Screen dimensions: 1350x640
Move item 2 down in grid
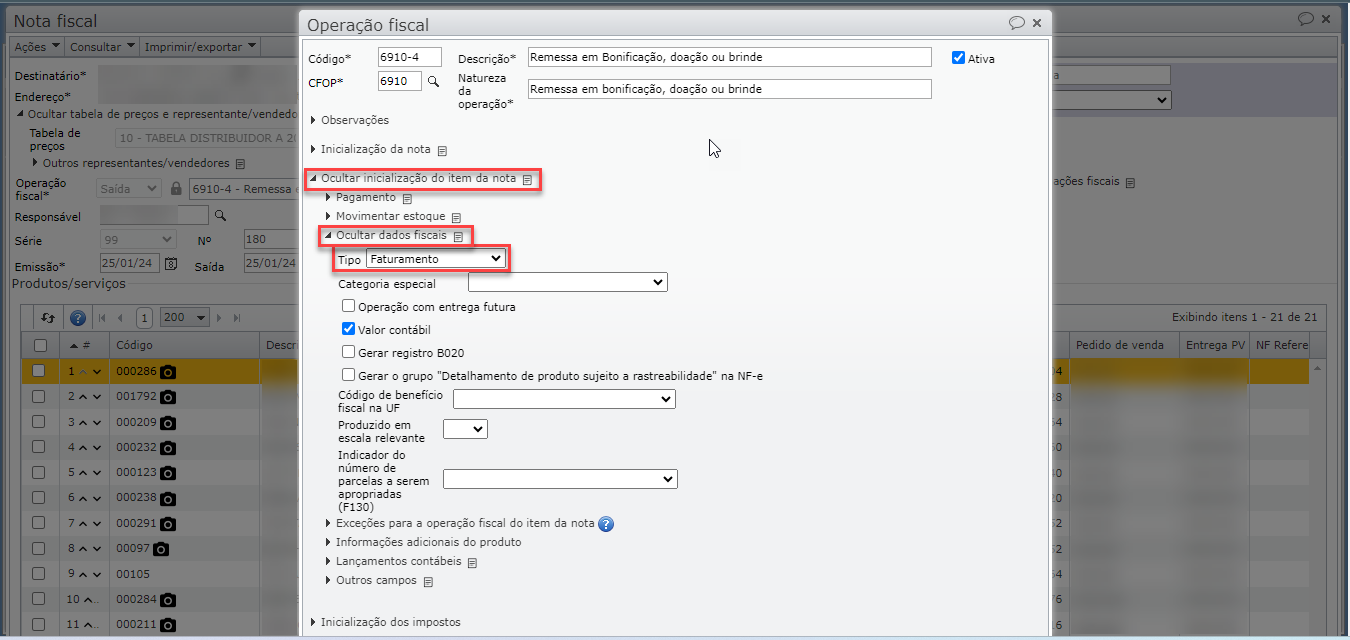click(x=97, y=397)
